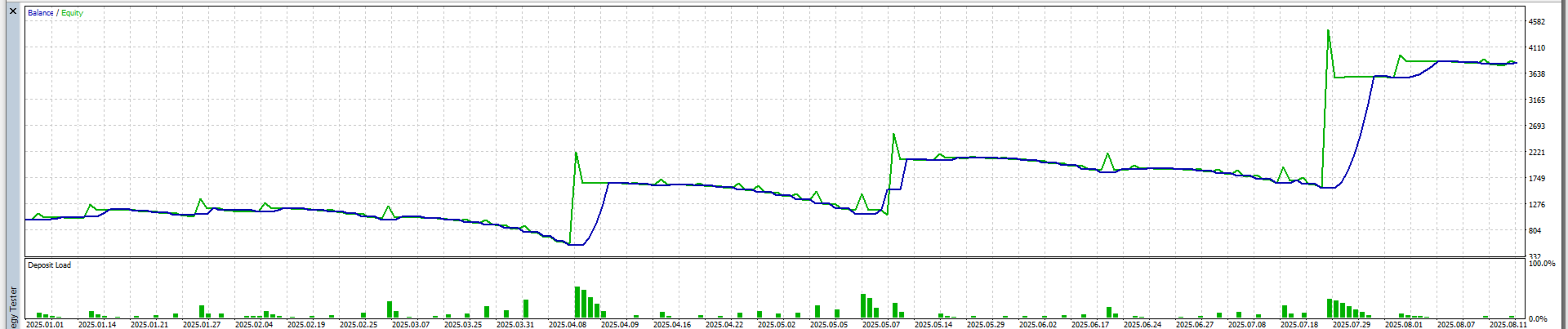The image size is (1568, 329).
Task: Select the 3165 y-axis value
Action: click(1536, 100)
